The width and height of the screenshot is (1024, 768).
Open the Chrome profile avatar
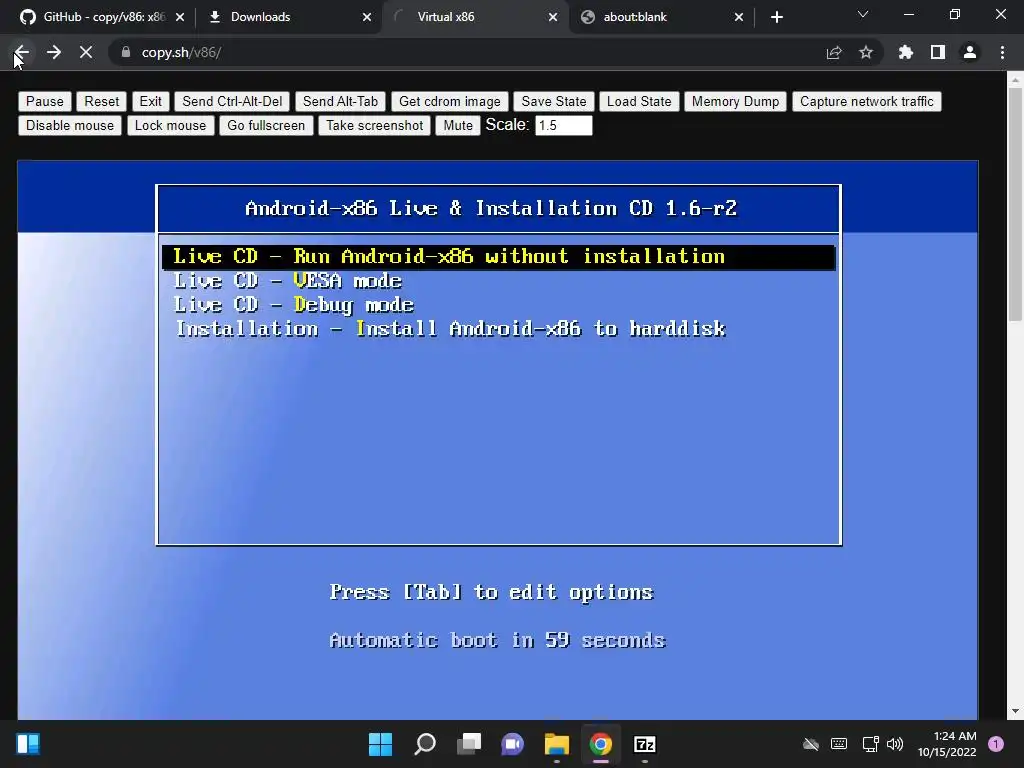(x=970, y=52)
